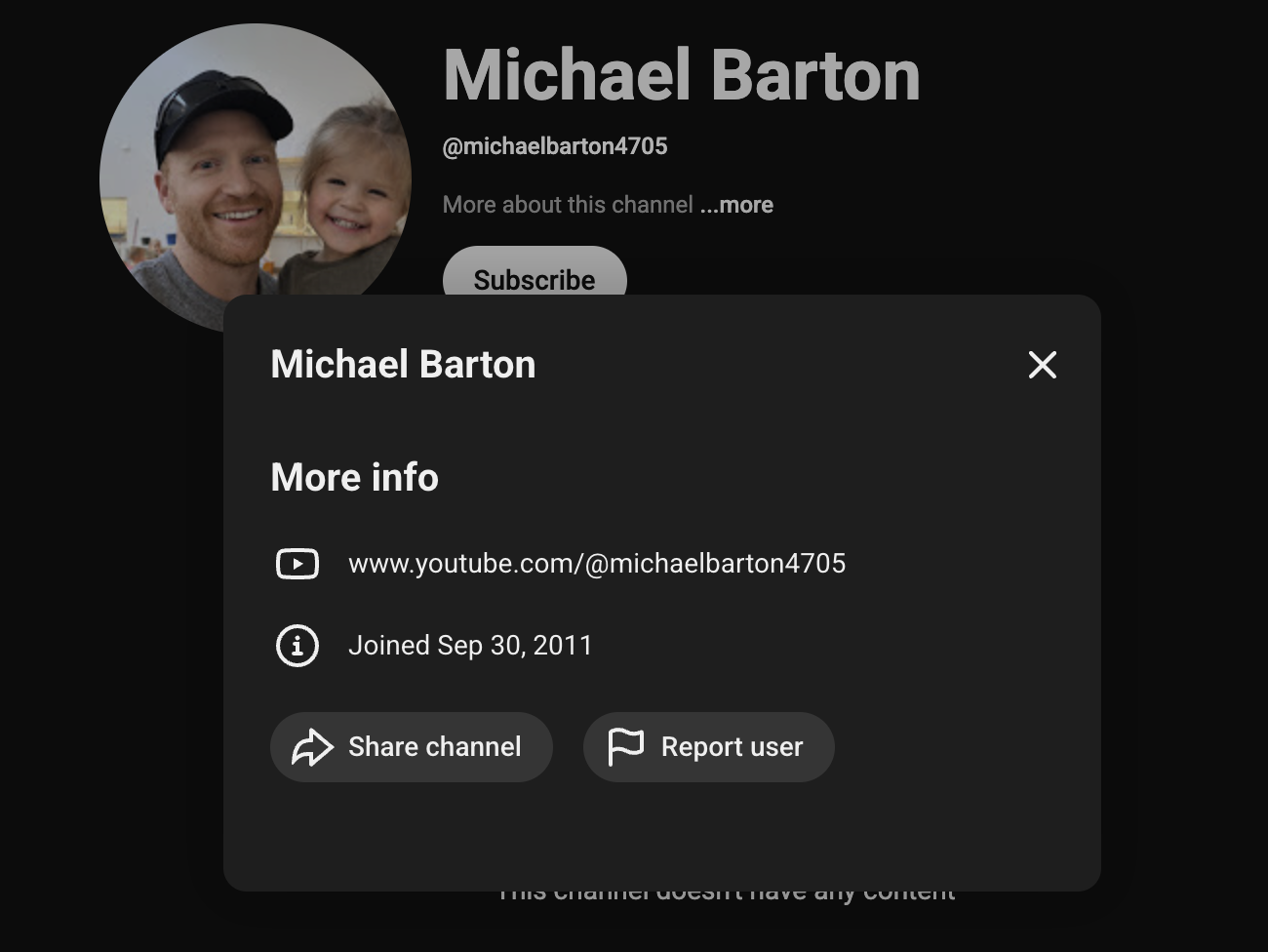
Task: Close the Michael Barton info dialog
Action: (x=1043, y=365)
